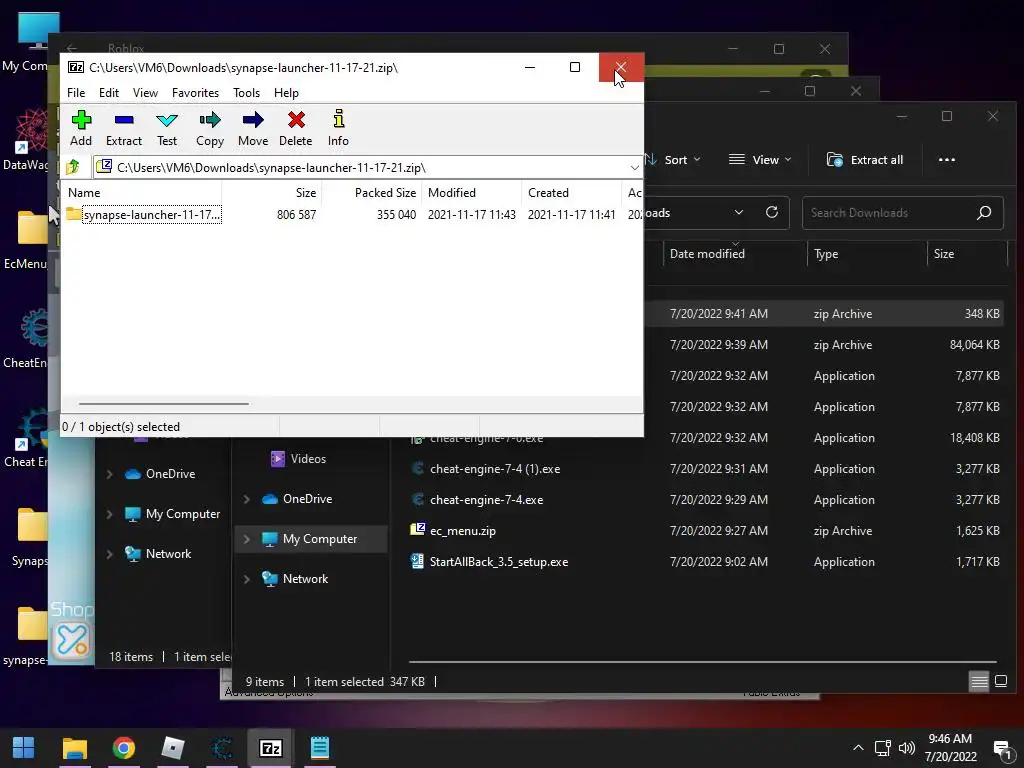Open Google Chrome from taskbar
The height and width of the screenshot is (768, 1024).
[x=123, y=747]
